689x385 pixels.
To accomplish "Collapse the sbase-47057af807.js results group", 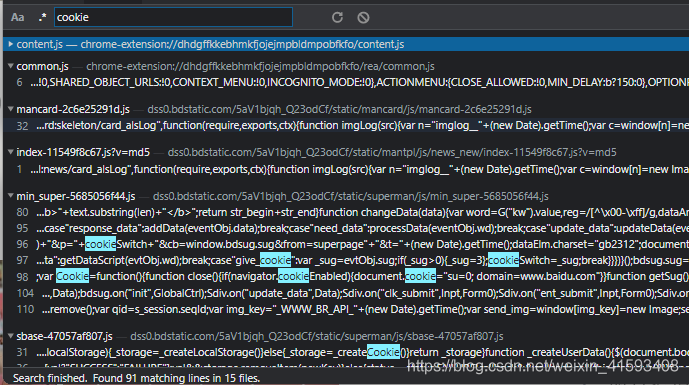I will click(x=10, y=336).
